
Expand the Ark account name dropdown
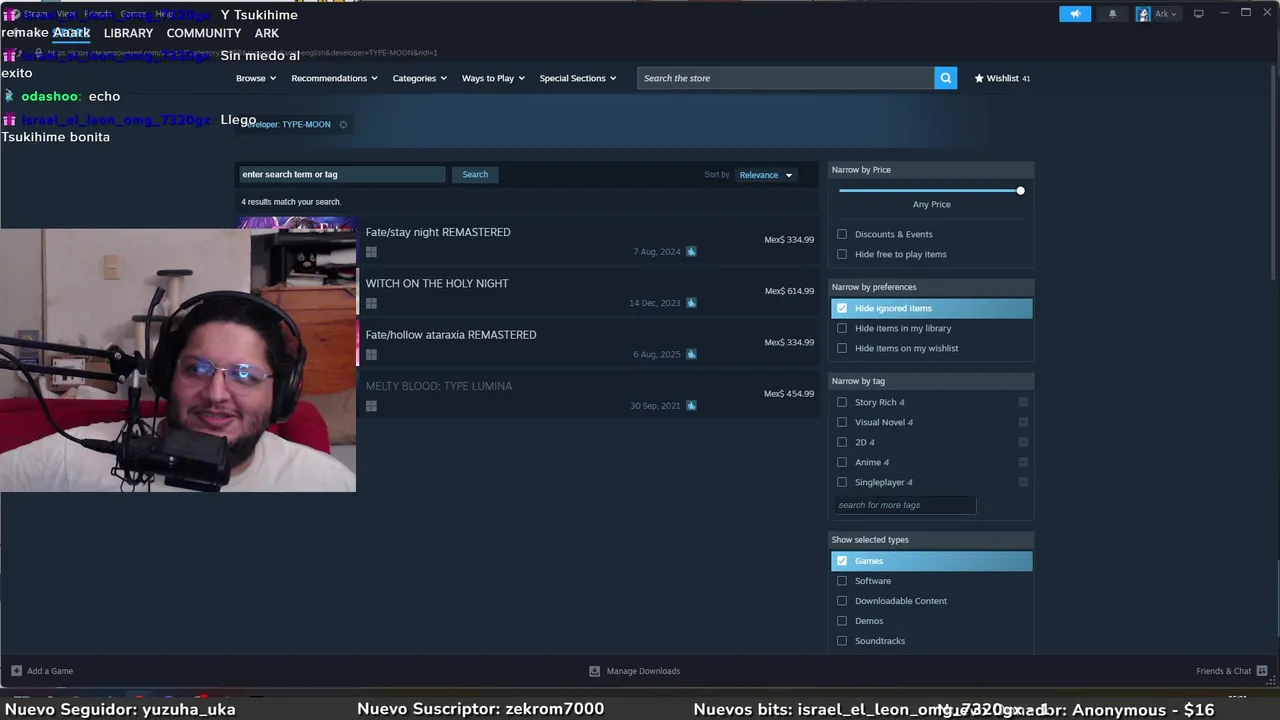point(1166,14)
